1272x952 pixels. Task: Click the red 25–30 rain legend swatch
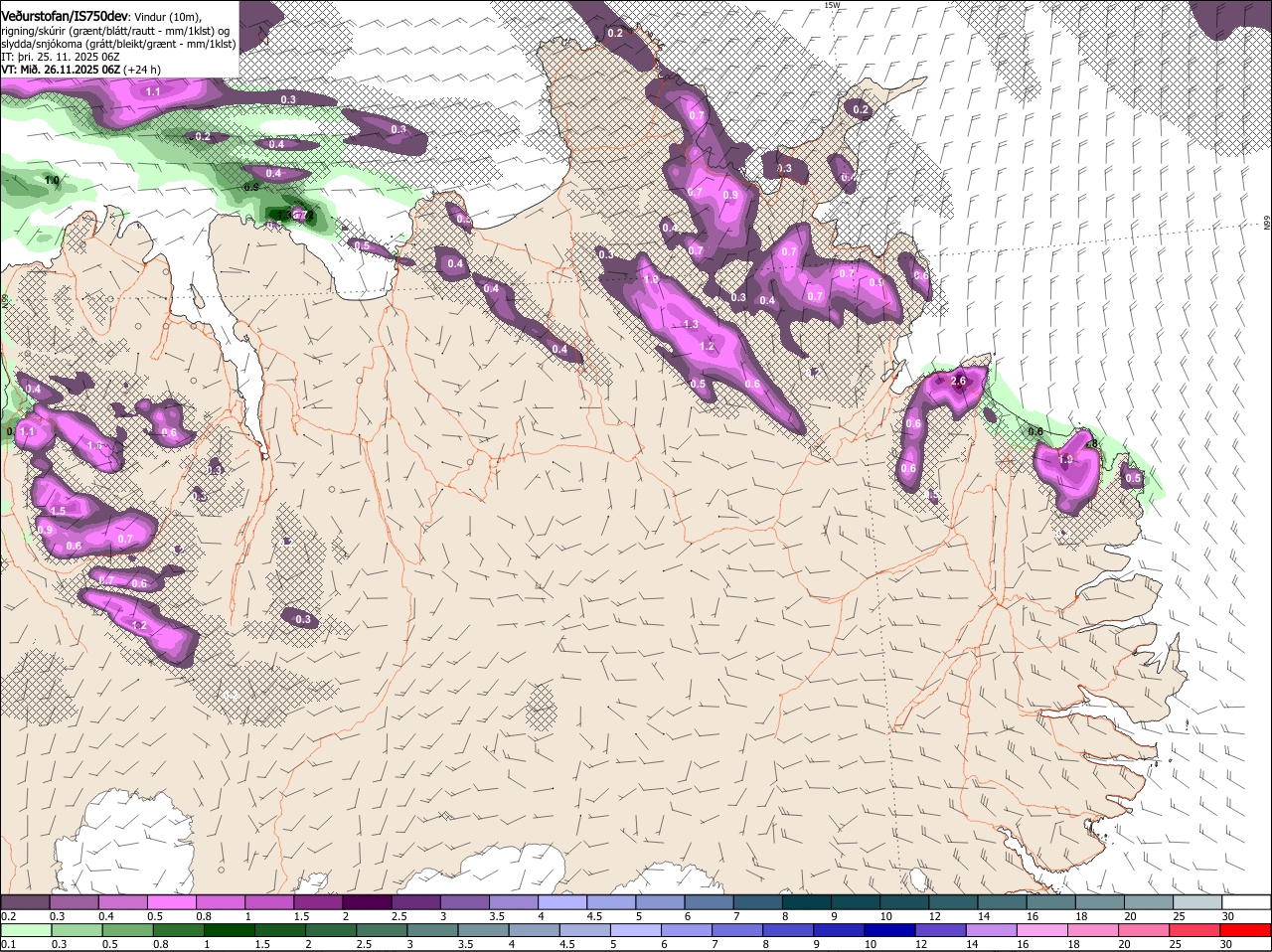(x=1195, y=929)
